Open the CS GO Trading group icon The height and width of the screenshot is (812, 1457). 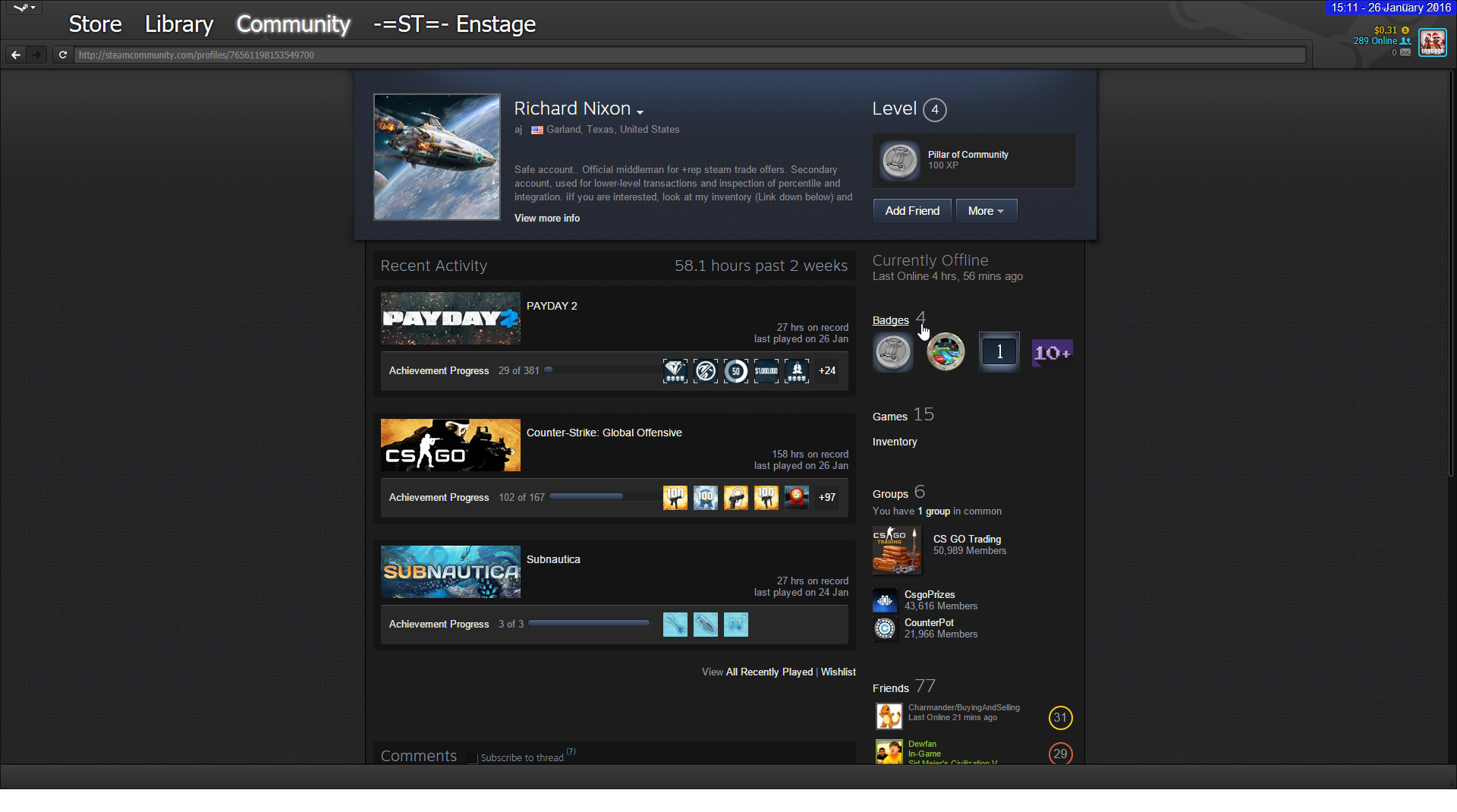point(896,550)
